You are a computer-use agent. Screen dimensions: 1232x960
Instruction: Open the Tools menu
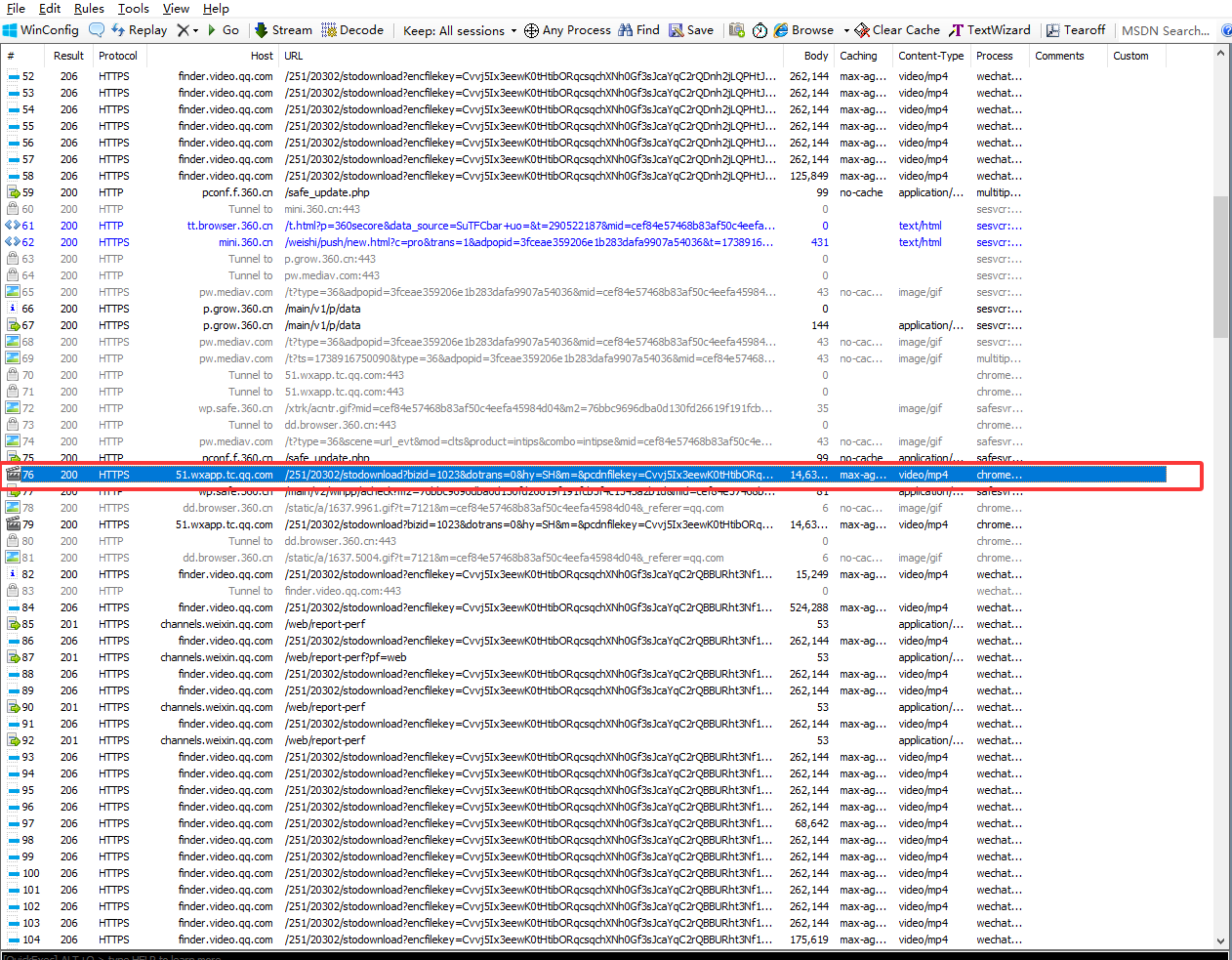click(134, 8)
